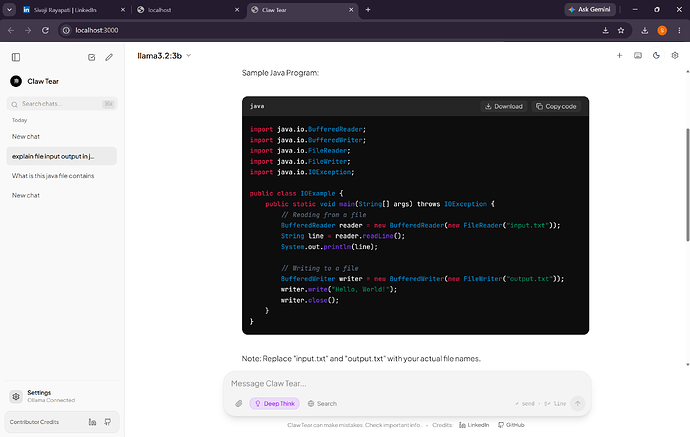The image size is (690, 437).
Task: Click the plus icon in the chat header
Action: click(619, 55)
